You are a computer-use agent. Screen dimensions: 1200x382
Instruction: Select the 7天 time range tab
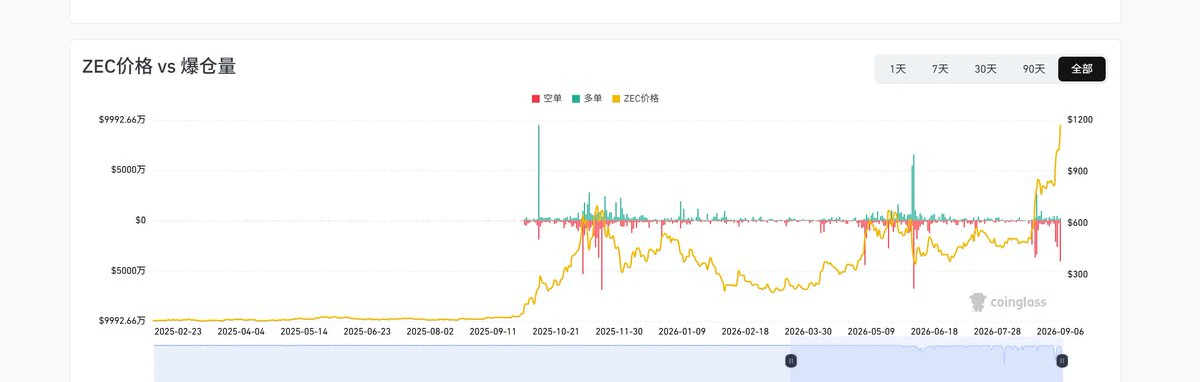point(940,69)
